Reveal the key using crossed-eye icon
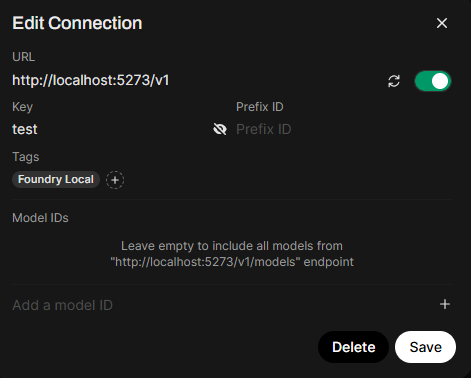This screenshot has width=471, height=378. click(220, 129)
